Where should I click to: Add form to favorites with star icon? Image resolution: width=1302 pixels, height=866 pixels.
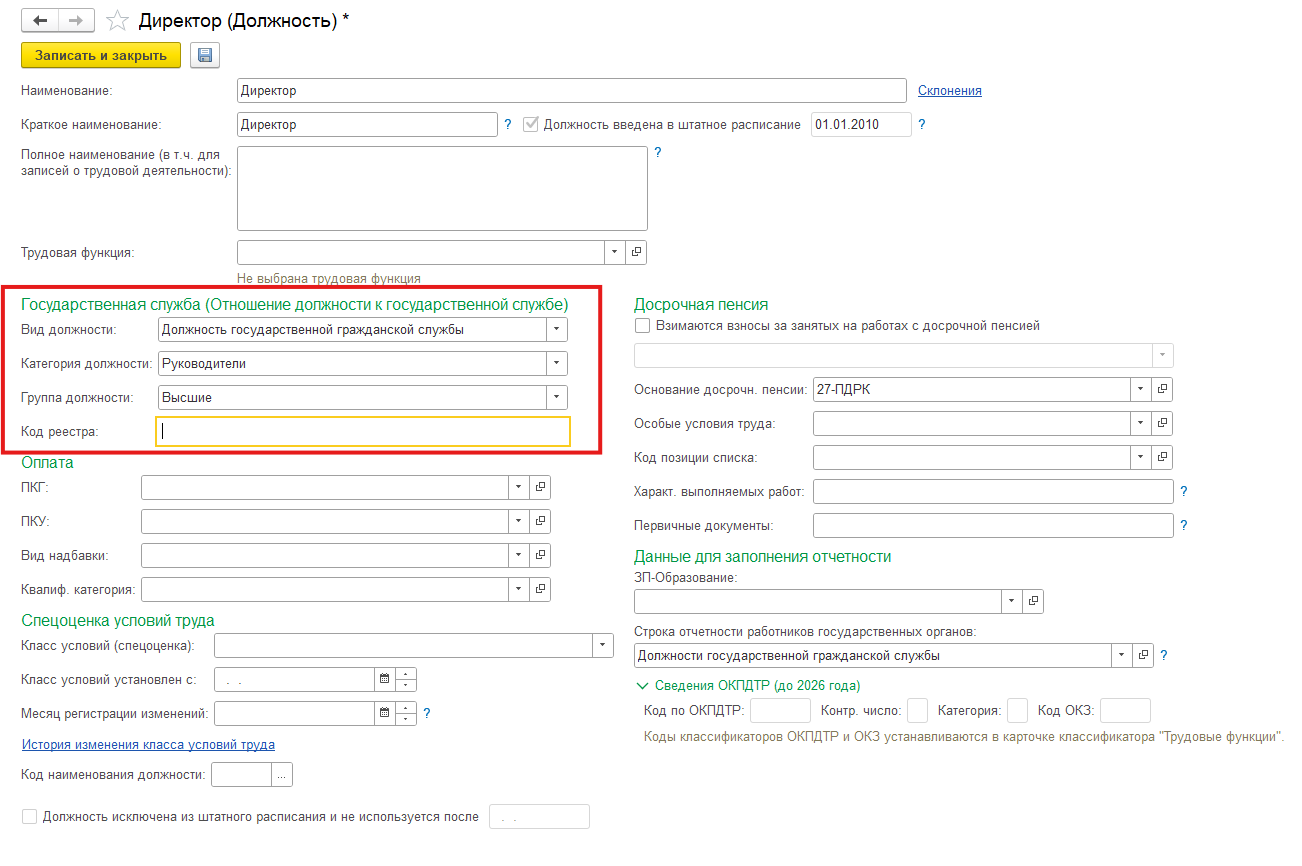[118, 20]
